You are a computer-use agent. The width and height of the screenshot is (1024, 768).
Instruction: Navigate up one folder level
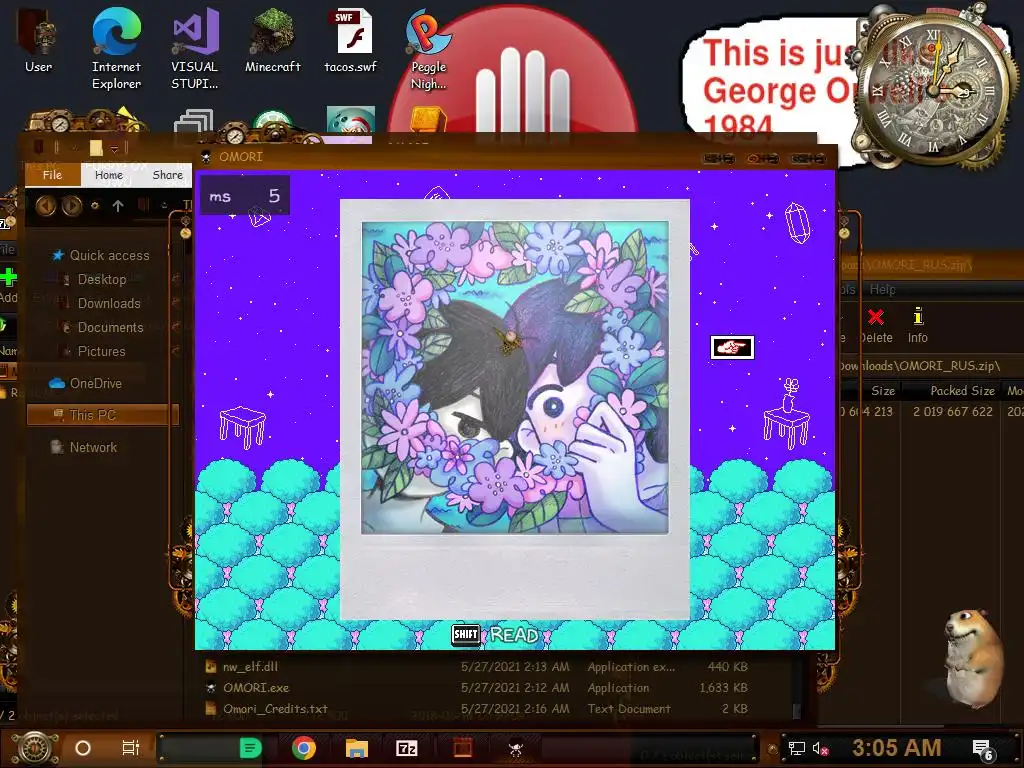click(118, 206)
